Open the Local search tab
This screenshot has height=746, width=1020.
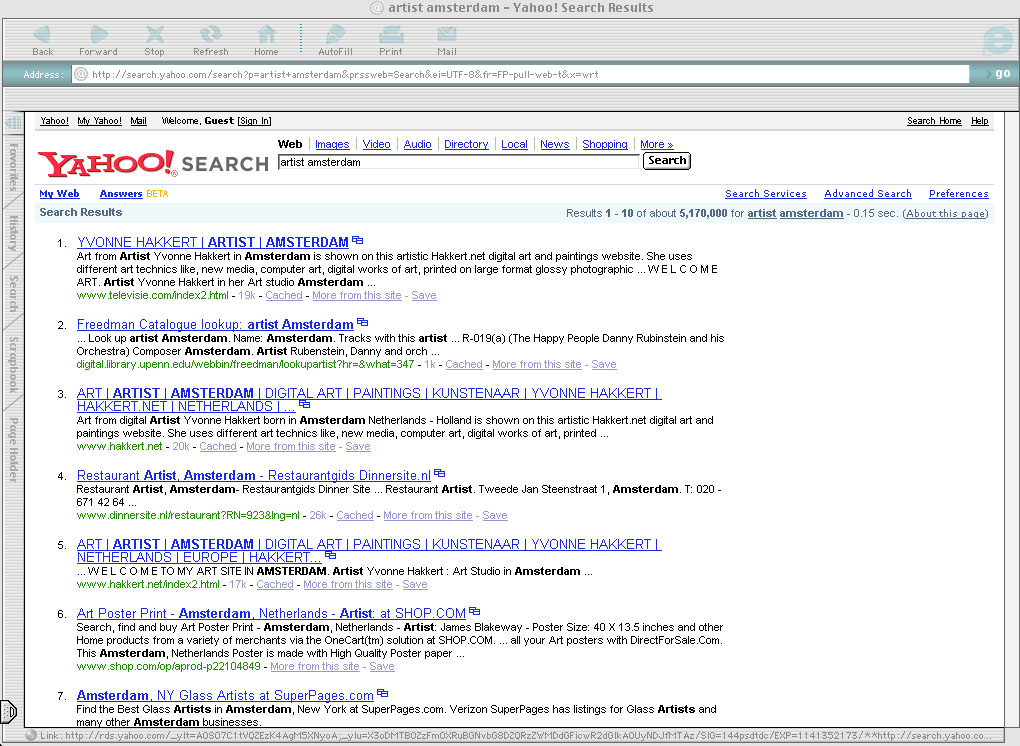514,144
